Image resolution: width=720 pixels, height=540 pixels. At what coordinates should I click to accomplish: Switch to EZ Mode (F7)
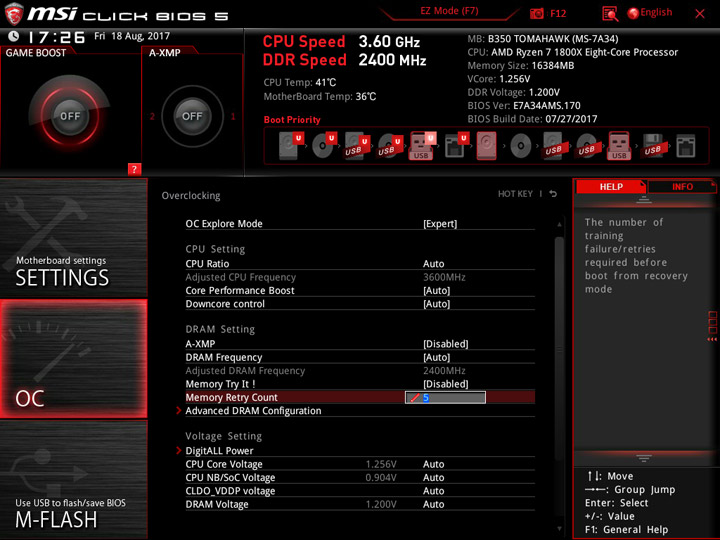tap(449, 11)
